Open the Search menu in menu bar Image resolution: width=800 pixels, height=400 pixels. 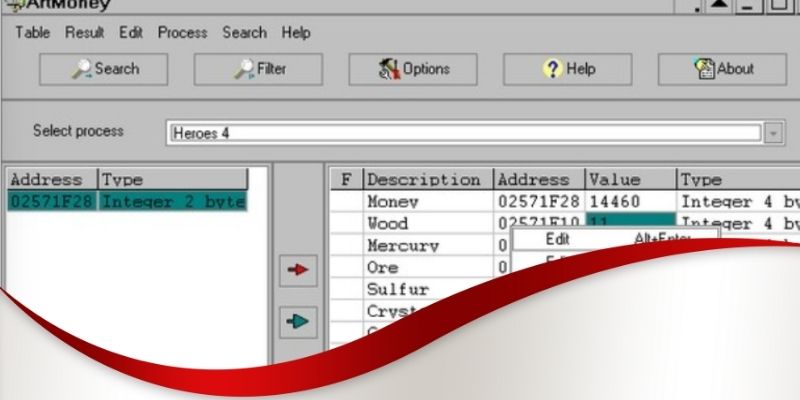(244, 32)
